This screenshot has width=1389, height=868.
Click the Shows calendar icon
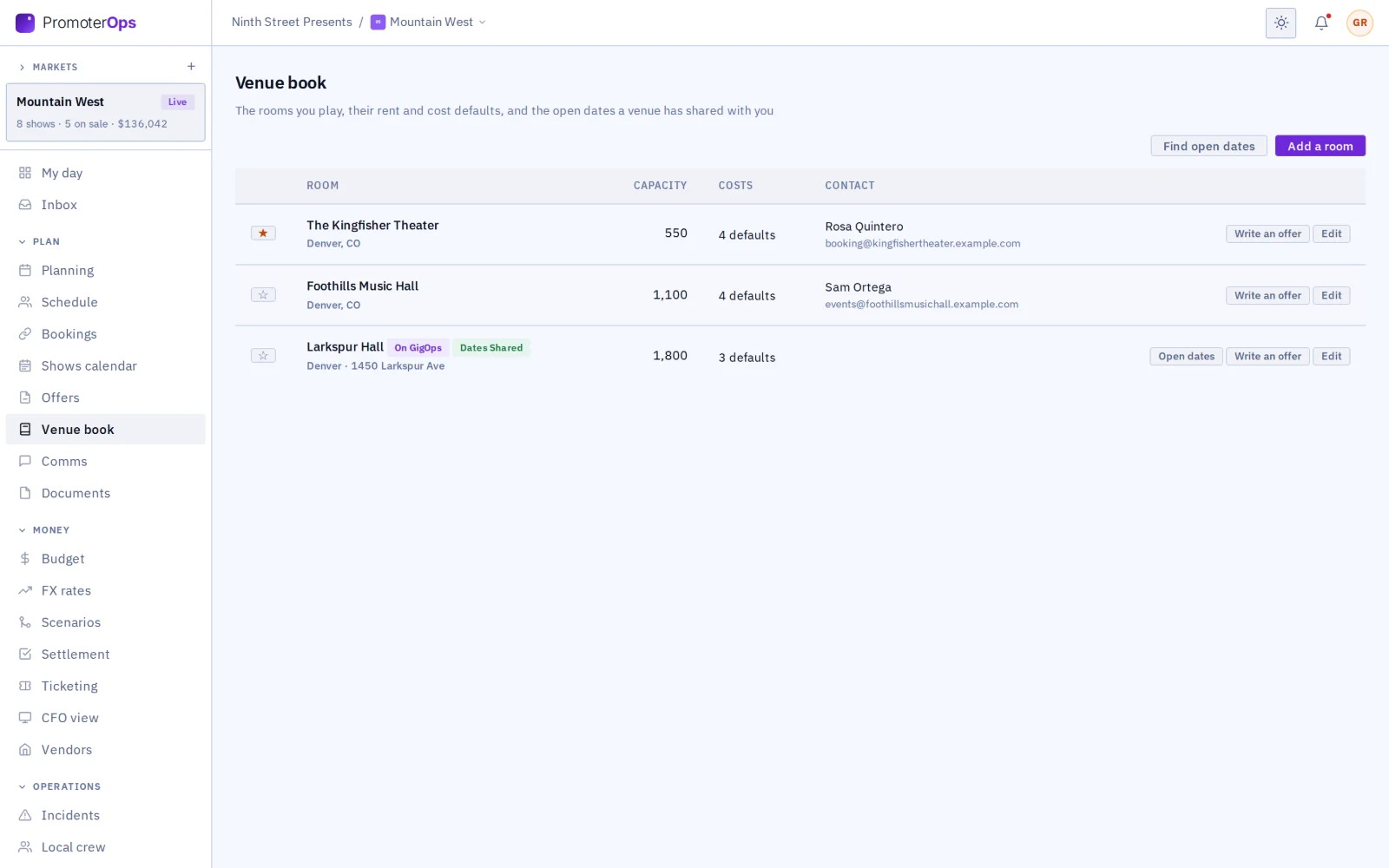click(x=25, y=366)
